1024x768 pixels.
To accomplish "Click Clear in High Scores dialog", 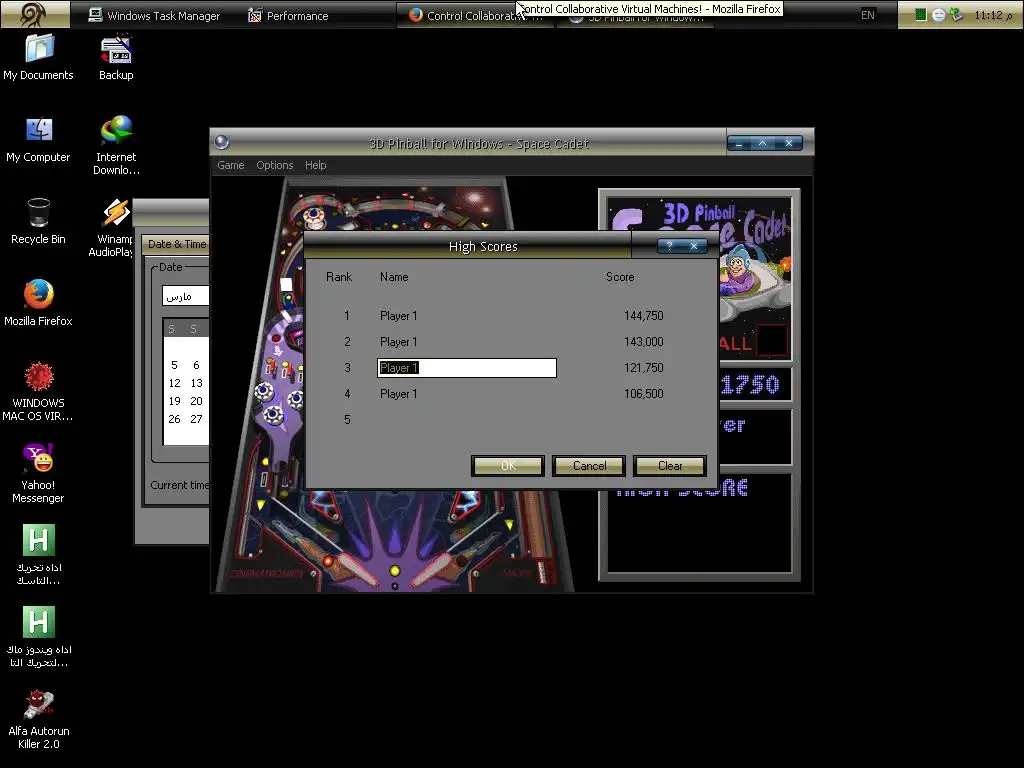I will click(670, 466).
